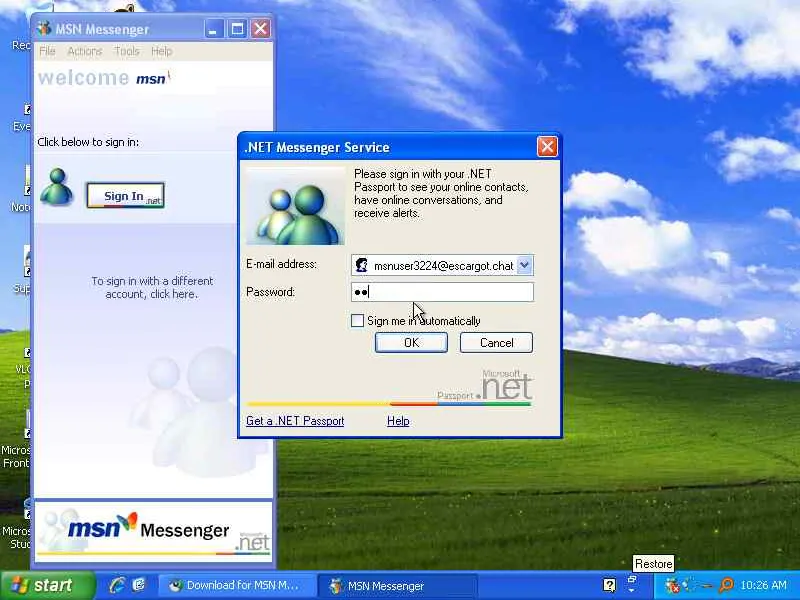Image resolution: width=800 pixels, height=600 pixels.
Task: Click the orange magnifier tray icon
Action: (x=726, y=585)
